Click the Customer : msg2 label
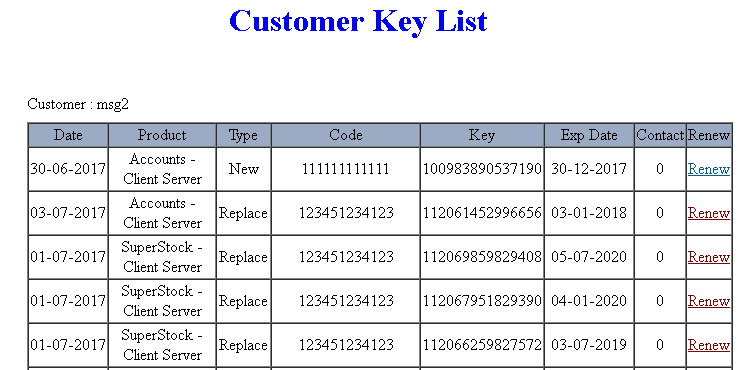 (78, 104)
